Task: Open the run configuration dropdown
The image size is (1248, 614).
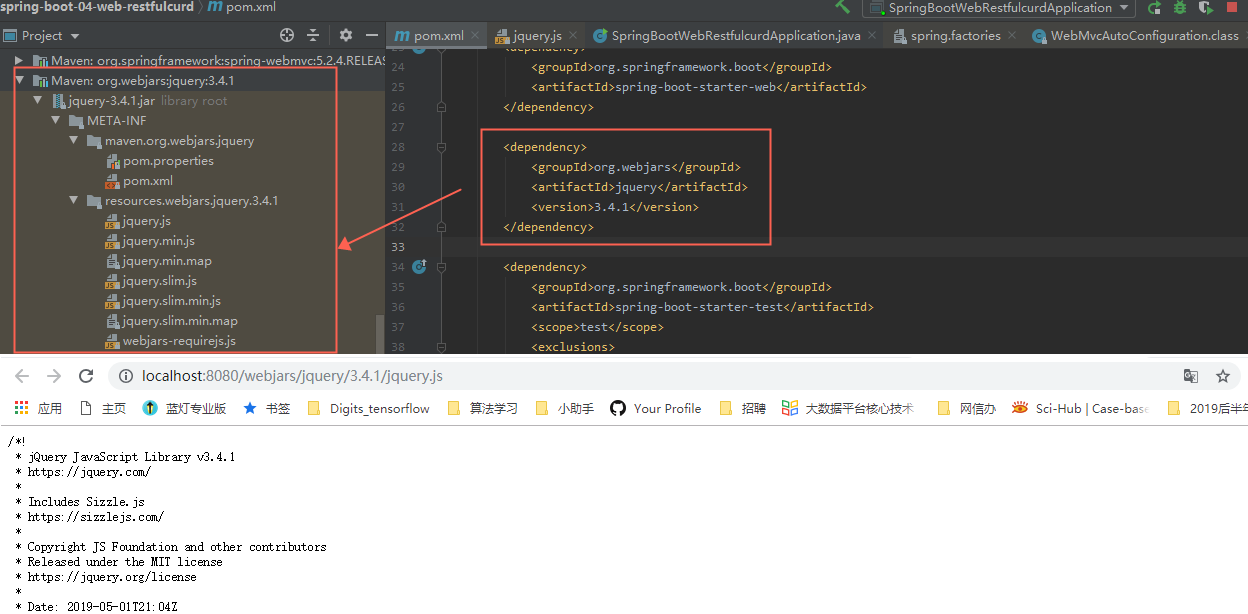Action: point(1000,8)
